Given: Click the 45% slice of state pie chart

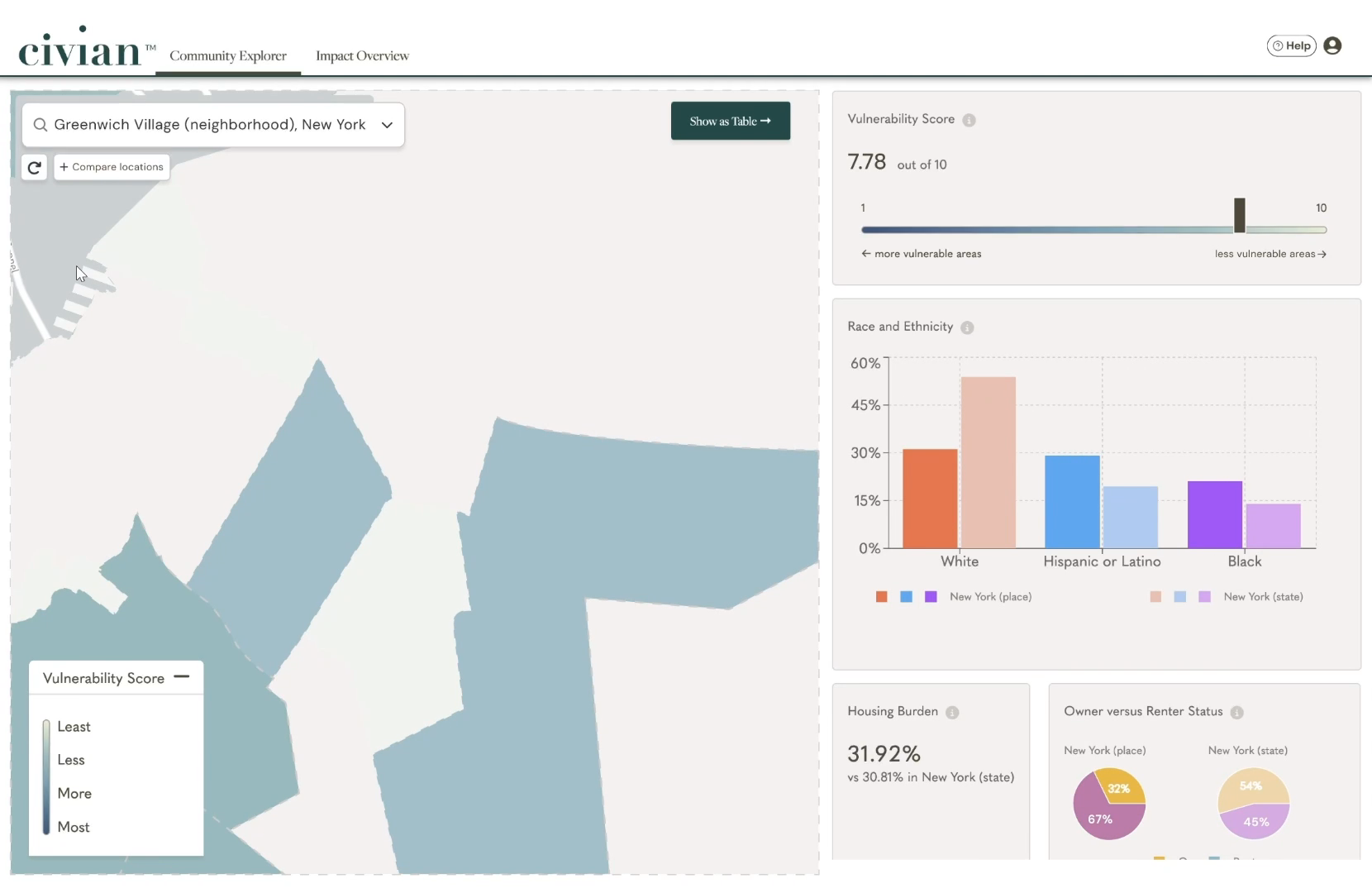Looking at the screenshot, I should (1255, 822).
